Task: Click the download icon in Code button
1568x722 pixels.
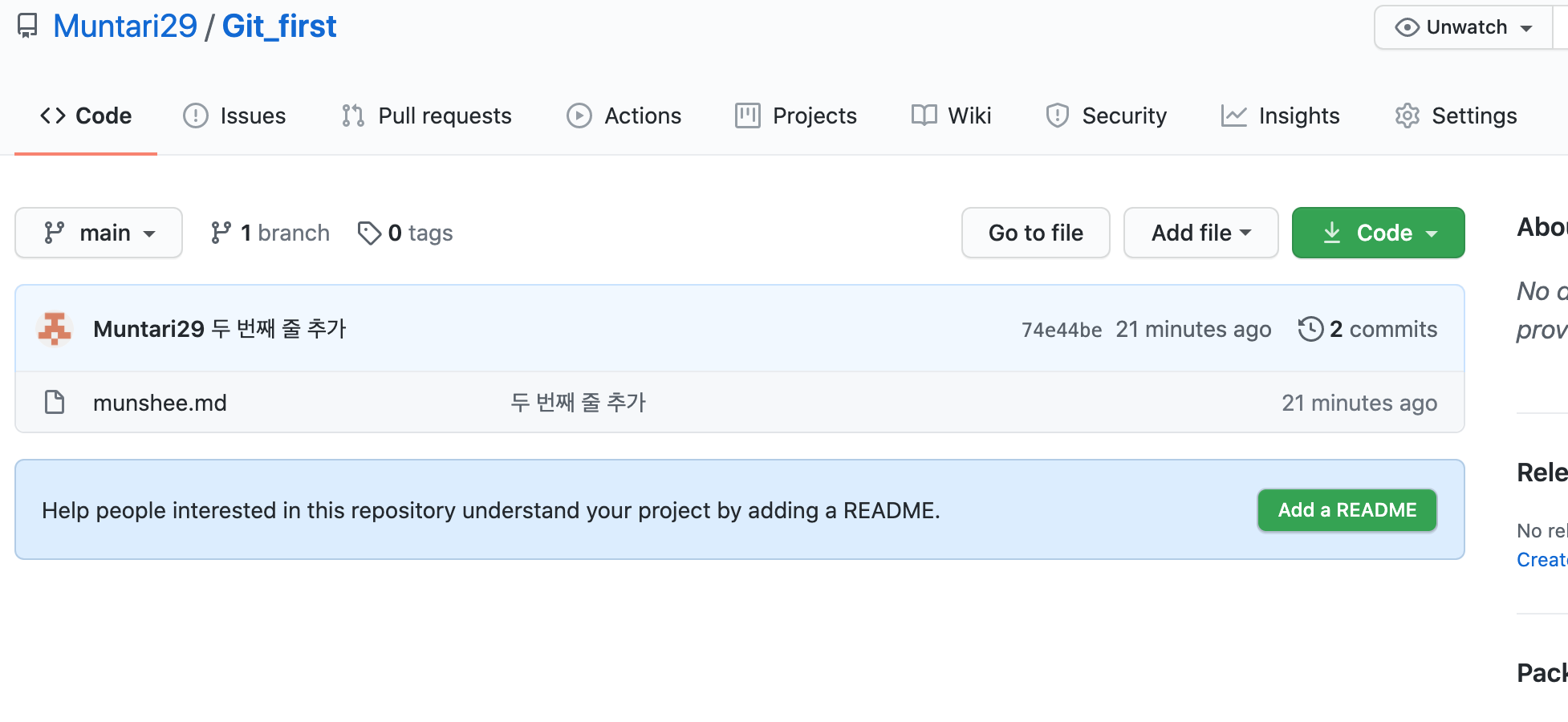Action: pos(1332,233)
